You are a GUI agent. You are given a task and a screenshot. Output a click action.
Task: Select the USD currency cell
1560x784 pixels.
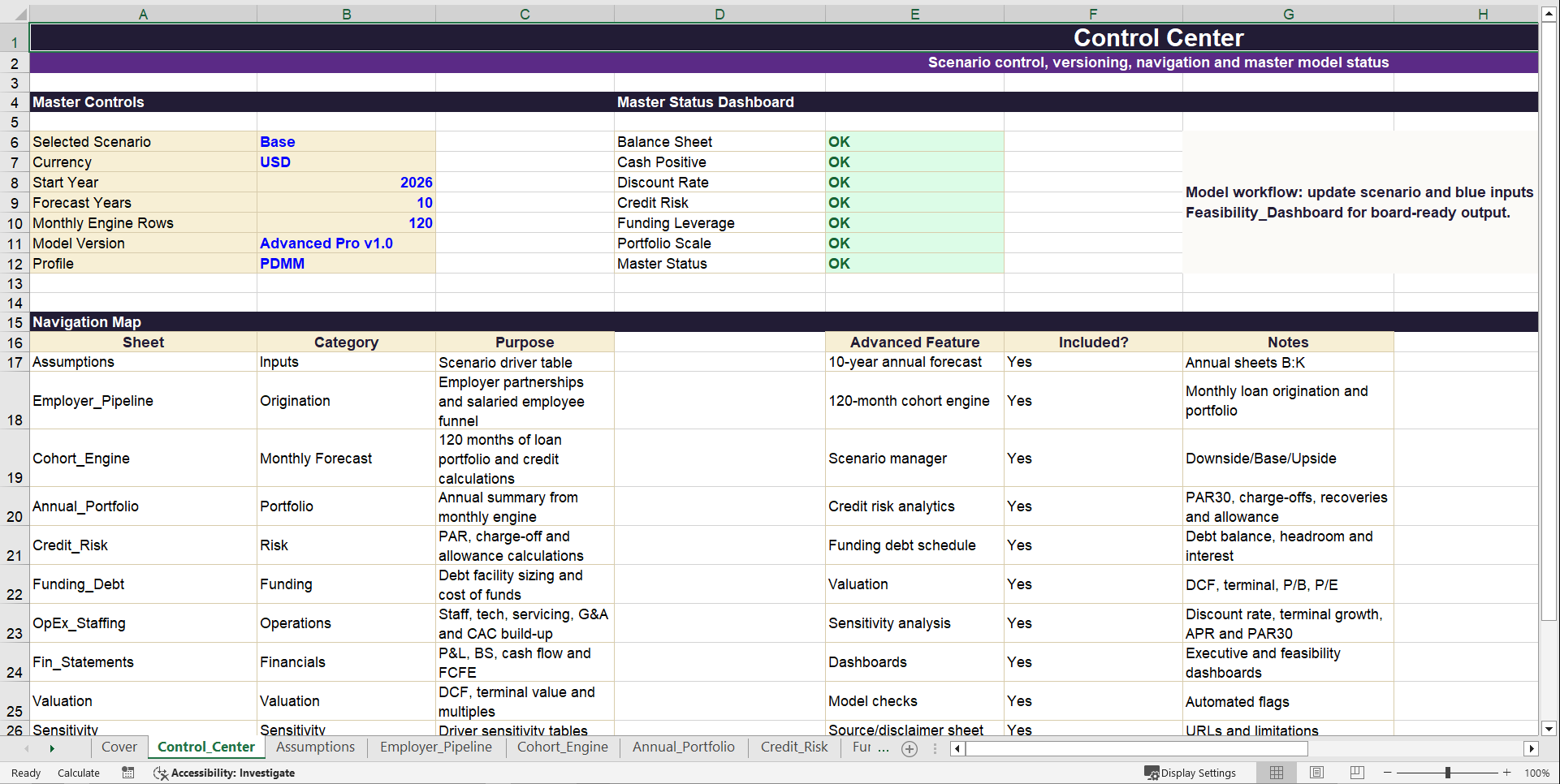tap(347, 162)
